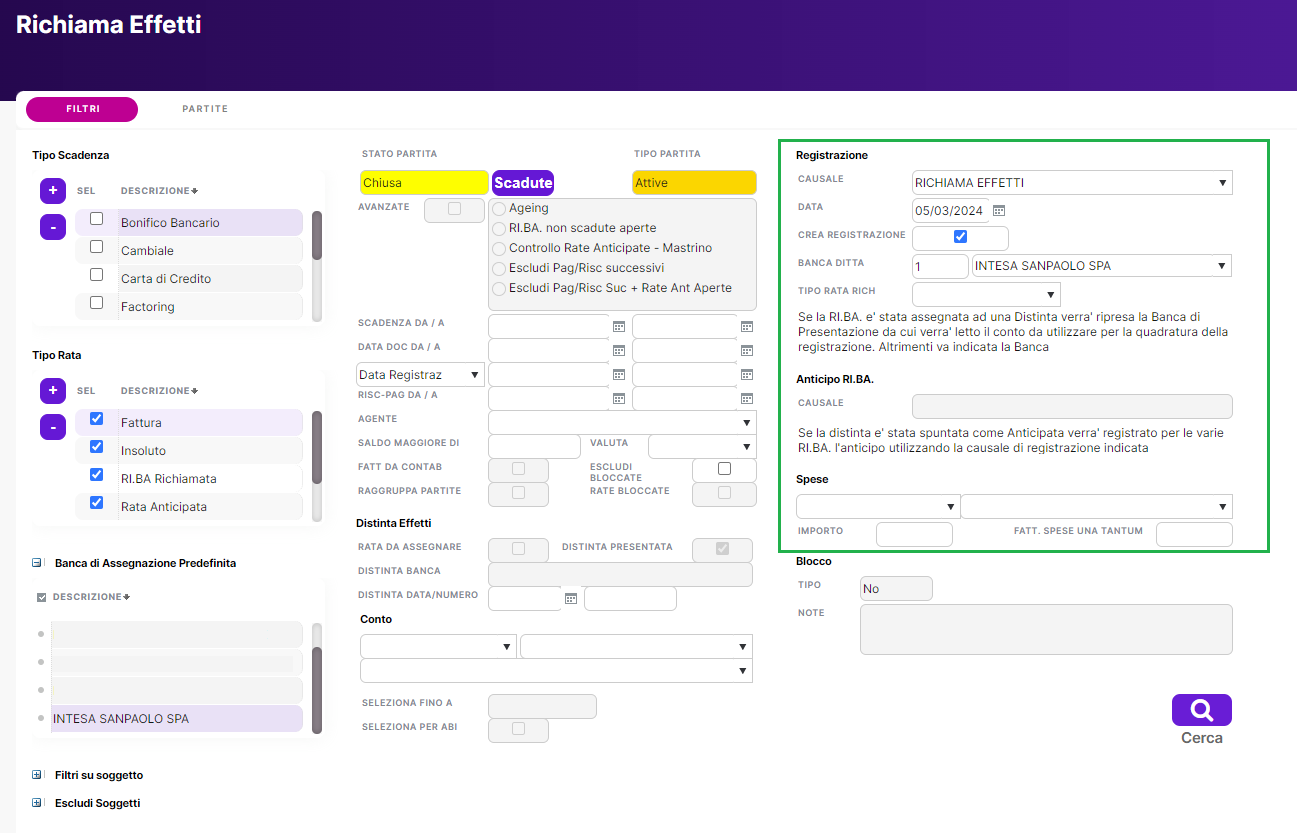Click the Tipo Scadenza list scrollbar
The image size is (1297, 833).
pyautogui.click(x=317, y=236)
